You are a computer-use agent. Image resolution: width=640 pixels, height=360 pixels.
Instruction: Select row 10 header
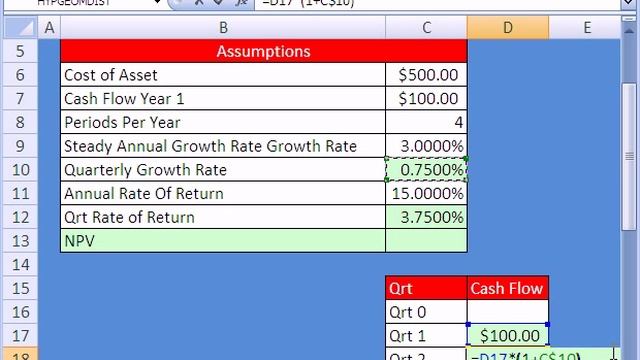pyautogui.click(x=20, y=169)
